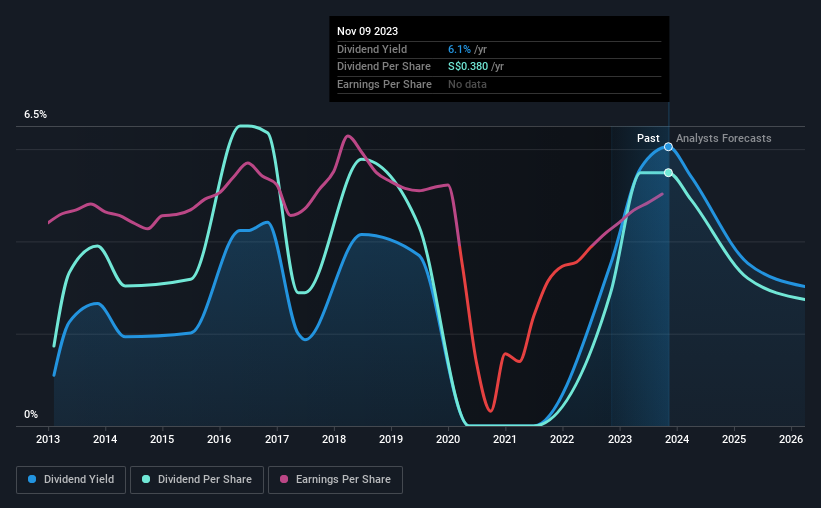Click the 2019 x-axis label
821x508 pixels.
coord(391,439)
